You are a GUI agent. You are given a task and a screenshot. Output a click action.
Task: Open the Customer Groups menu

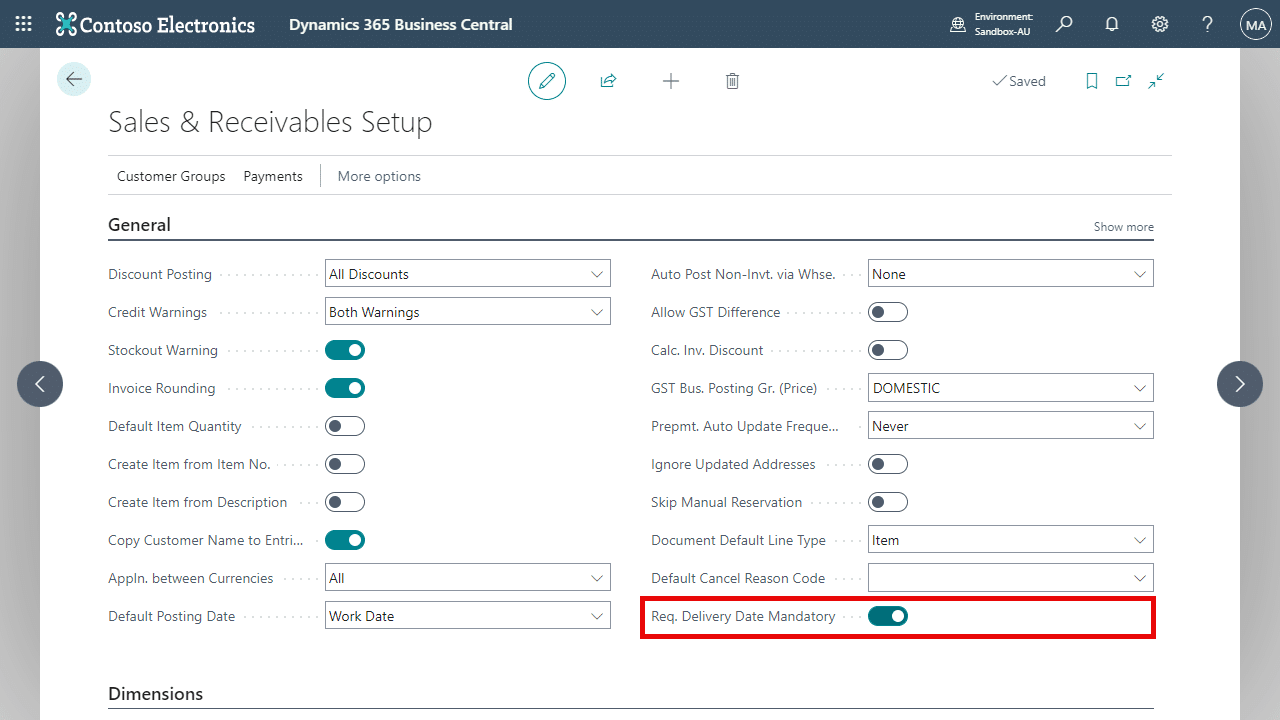pos(171,176)
